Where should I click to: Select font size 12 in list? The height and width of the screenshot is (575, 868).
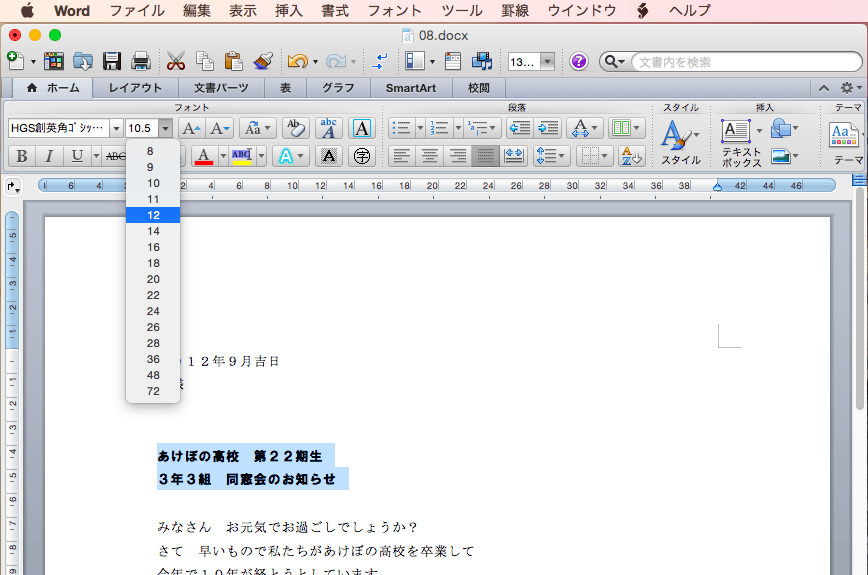[153, 215]
